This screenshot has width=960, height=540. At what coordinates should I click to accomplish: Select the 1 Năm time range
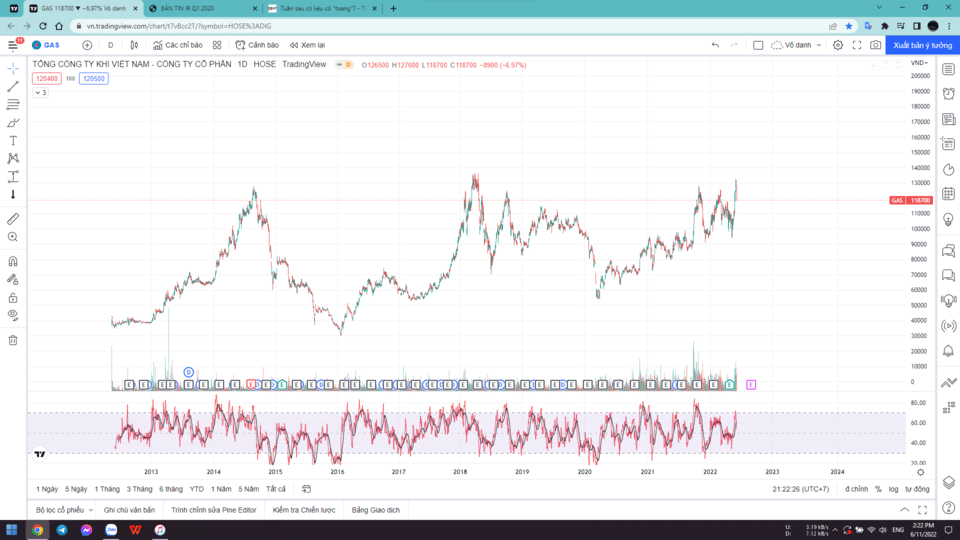pos(222,489)
